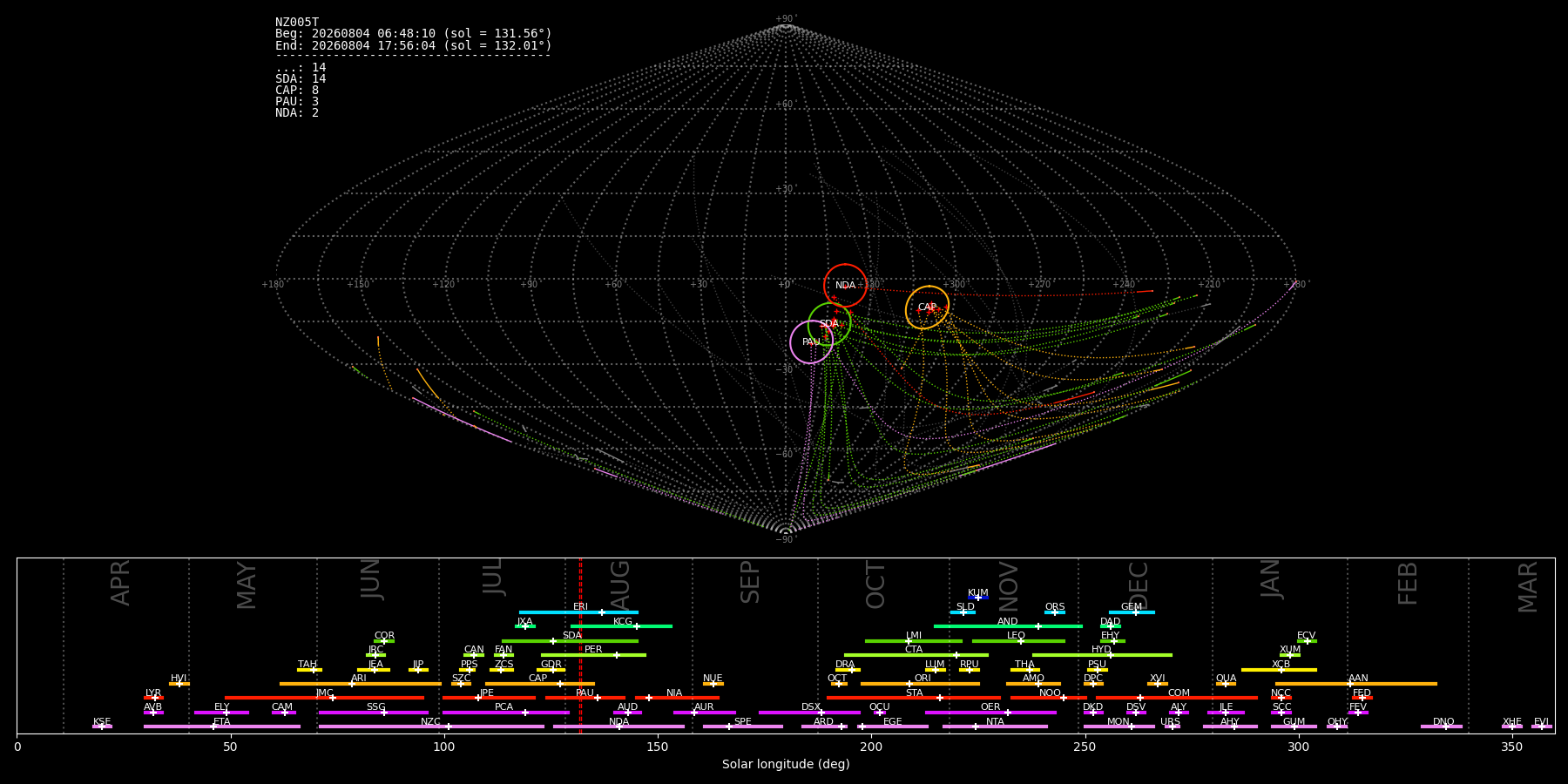Click the SPE shower bar in timeline

[742, 727]
